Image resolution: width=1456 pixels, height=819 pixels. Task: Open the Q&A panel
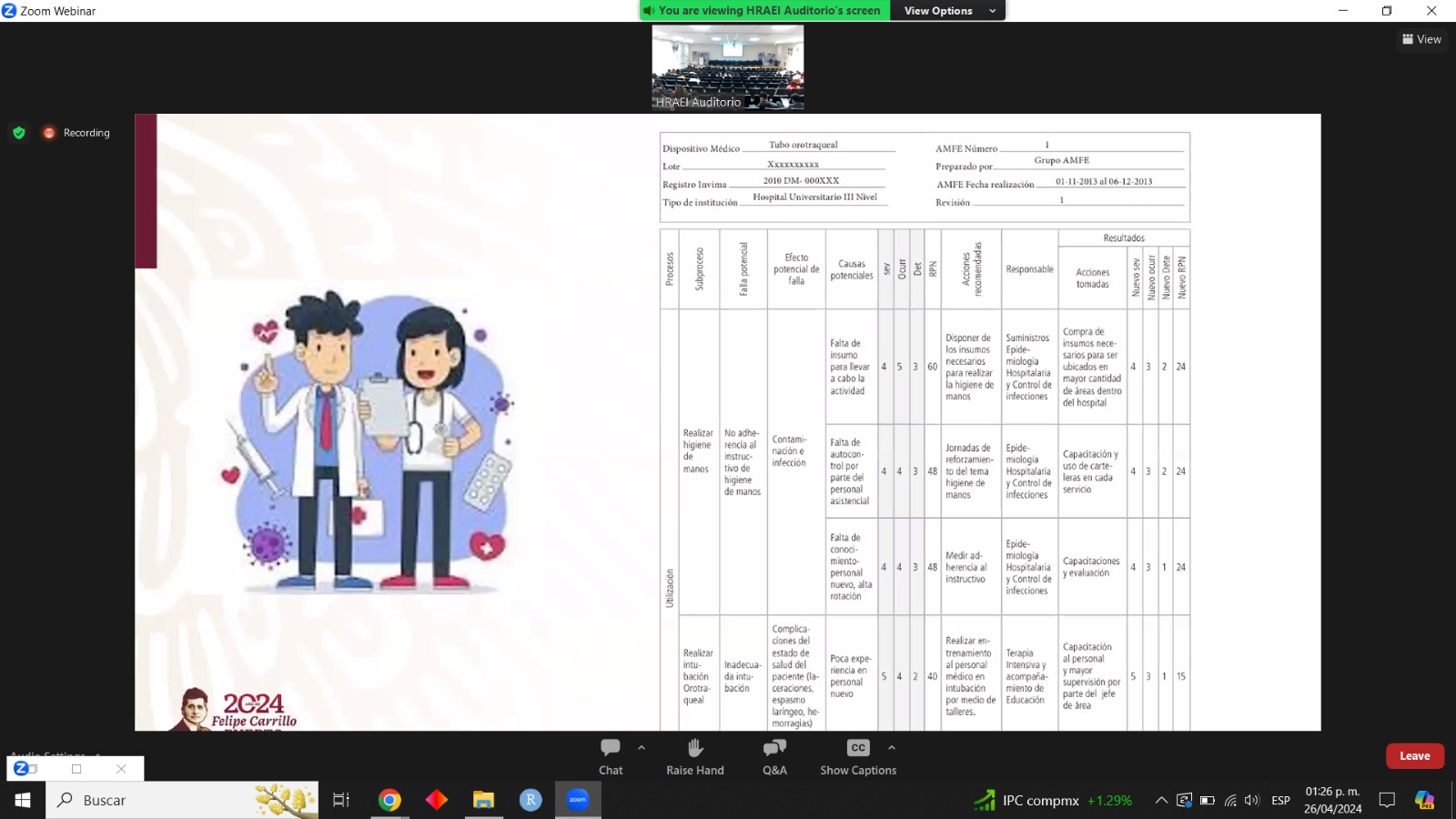(774, 756)
